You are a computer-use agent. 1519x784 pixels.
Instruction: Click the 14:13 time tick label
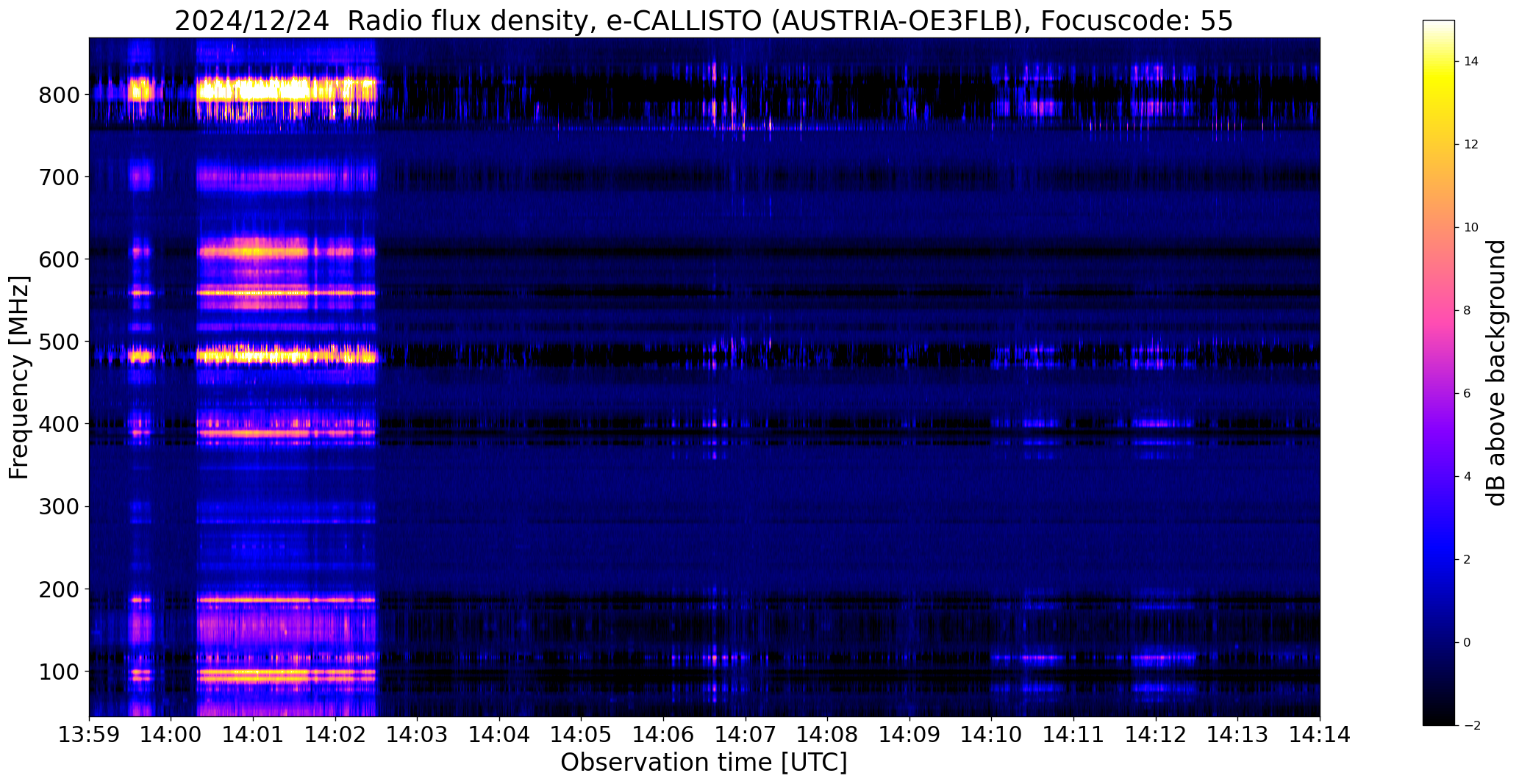(1238, 735)
